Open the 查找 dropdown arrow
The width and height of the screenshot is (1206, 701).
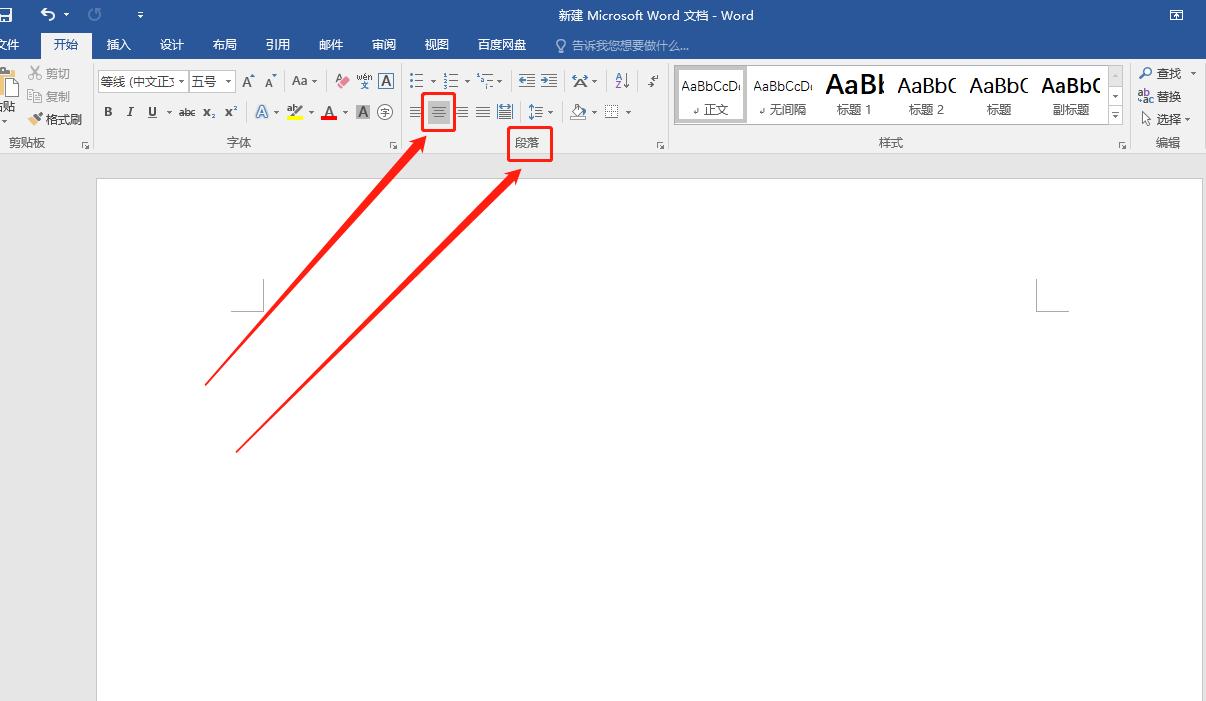point(1193,74)
